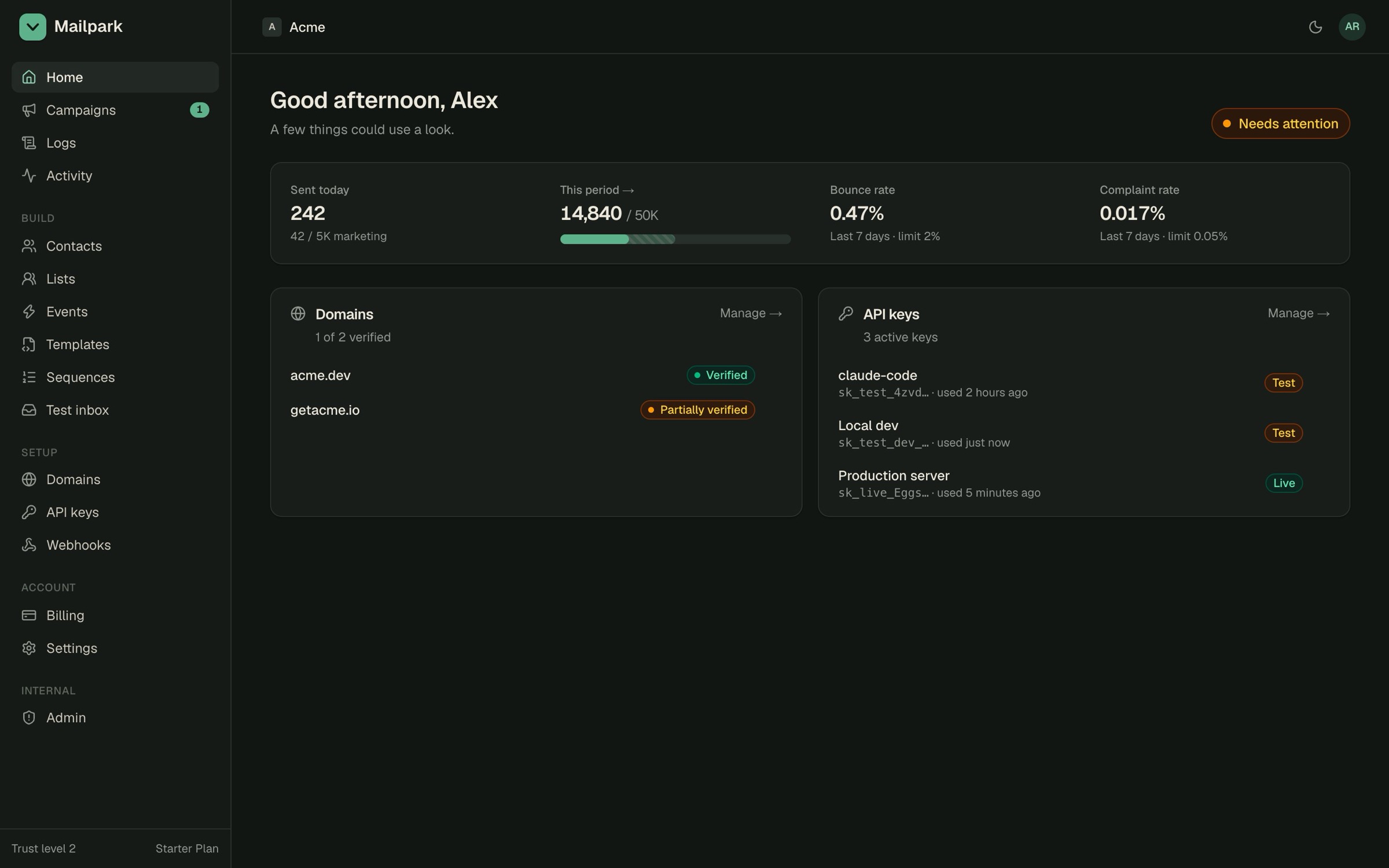Open account Settings
Viewport: 1389px width, 868px height.
click(115, 648)
